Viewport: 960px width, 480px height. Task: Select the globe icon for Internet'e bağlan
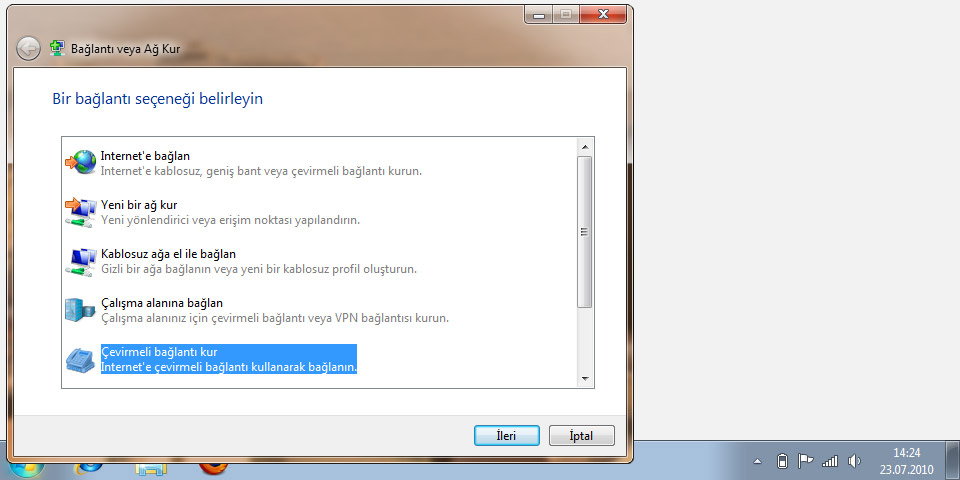point(81,162)
